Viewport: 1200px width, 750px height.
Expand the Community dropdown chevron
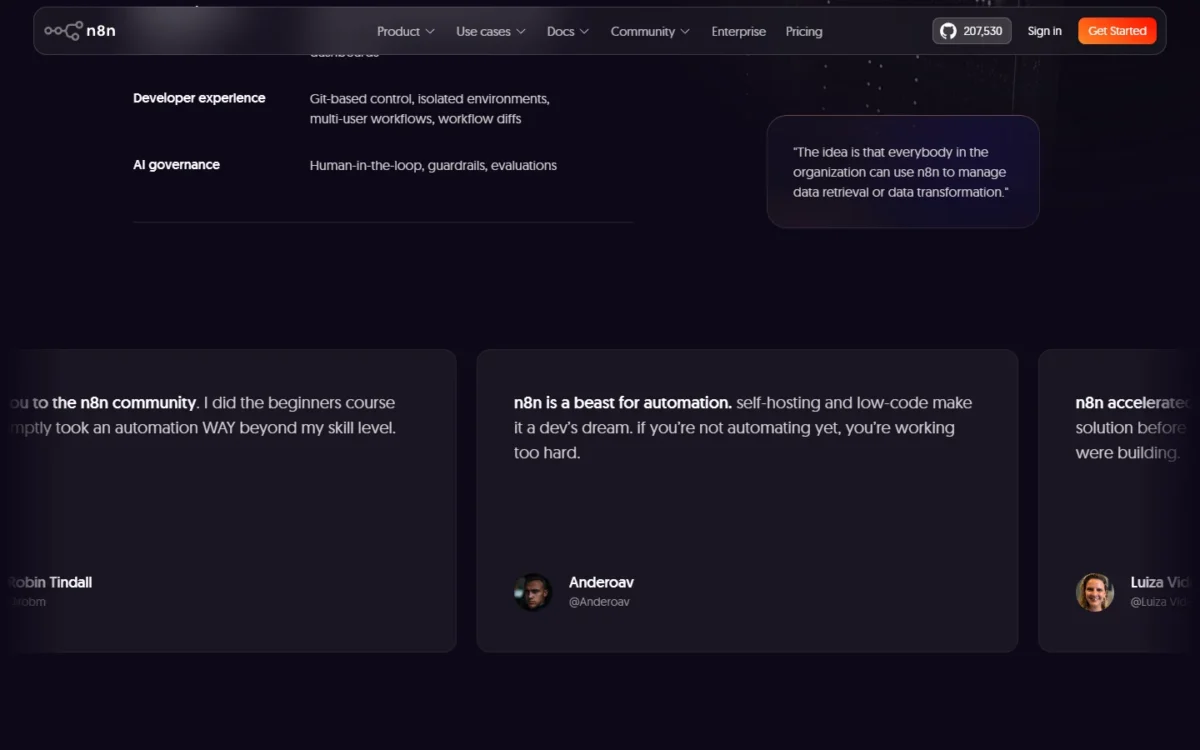click(x=685, y=32)
